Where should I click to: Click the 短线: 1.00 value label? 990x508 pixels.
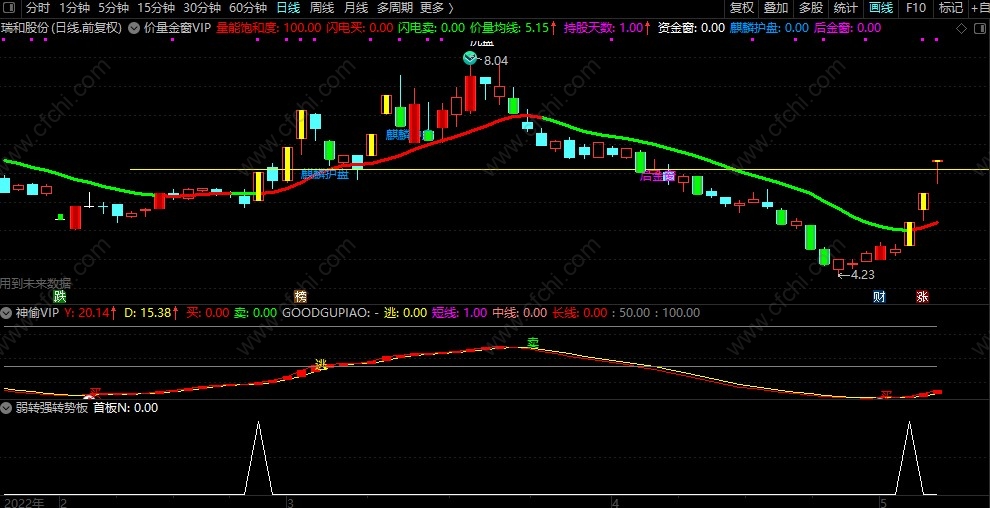459,312
